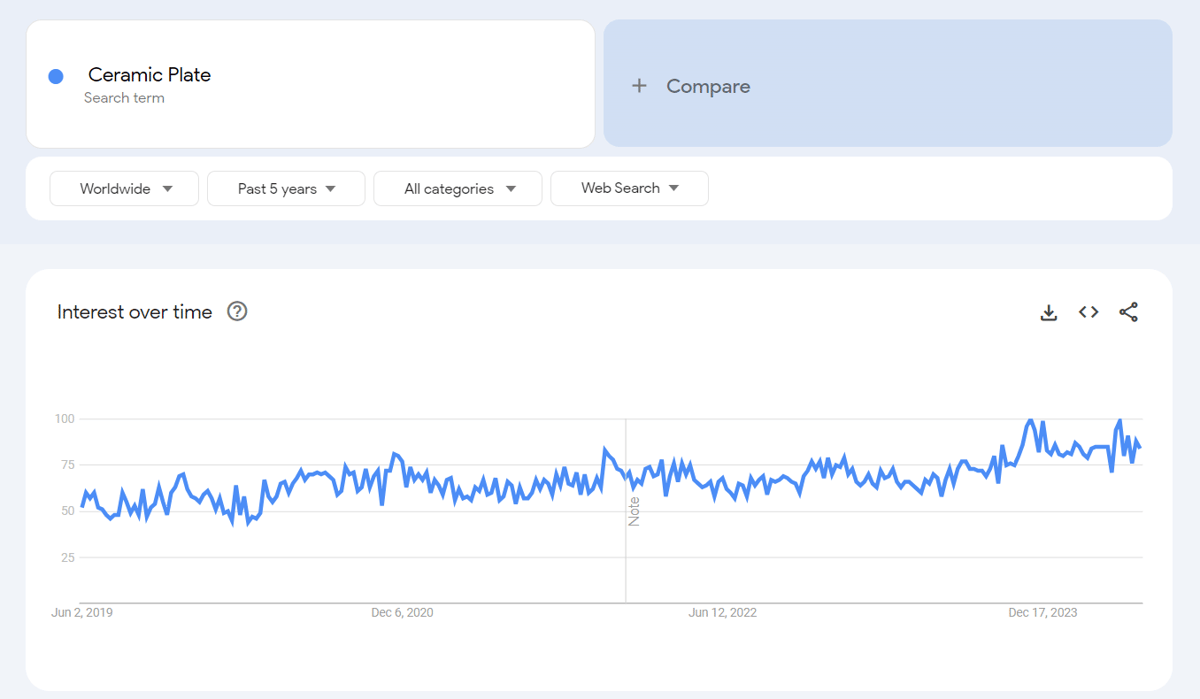The height and width of the screenshot is (699, 1200).
Task: Click the Dec 6, 2020 axis label
Action: (402, 612)
